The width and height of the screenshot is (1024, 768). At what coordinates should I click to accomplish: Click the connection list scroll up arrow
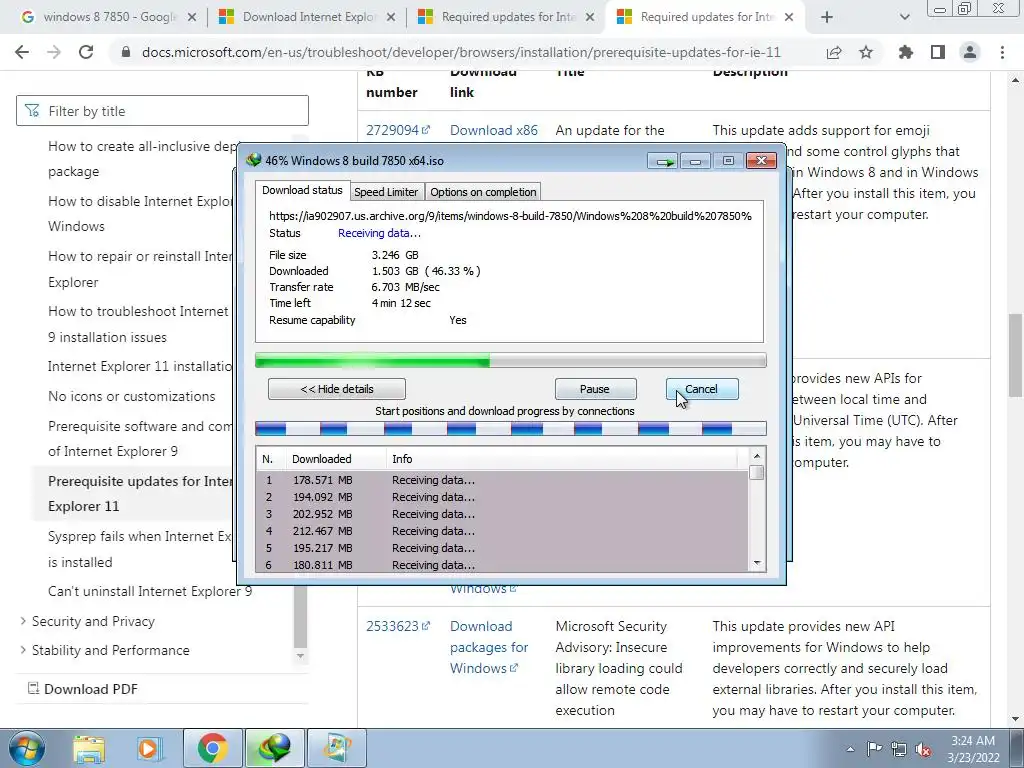point(757,456)
